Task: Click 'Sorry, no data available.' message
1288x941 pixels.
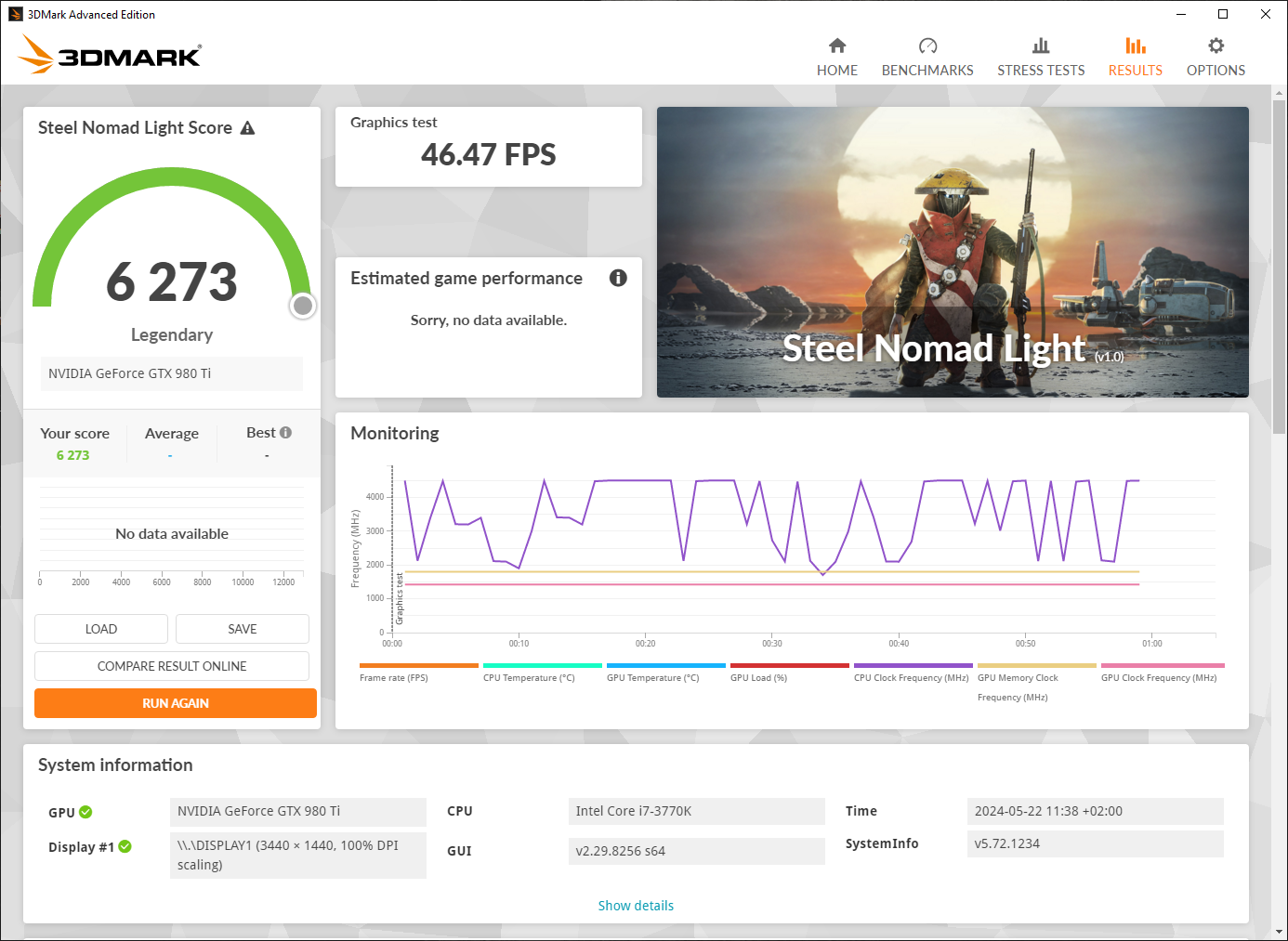Action: tap(489, 320)
